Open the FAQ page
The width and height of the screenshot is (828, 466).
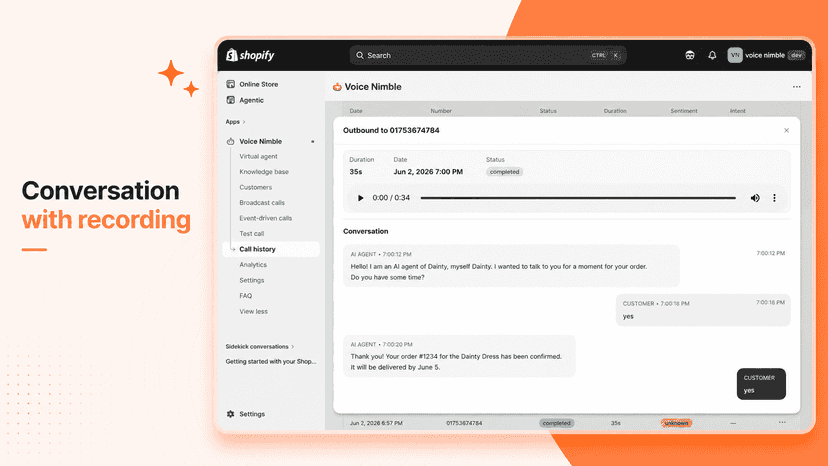click(x=246, y=296)
